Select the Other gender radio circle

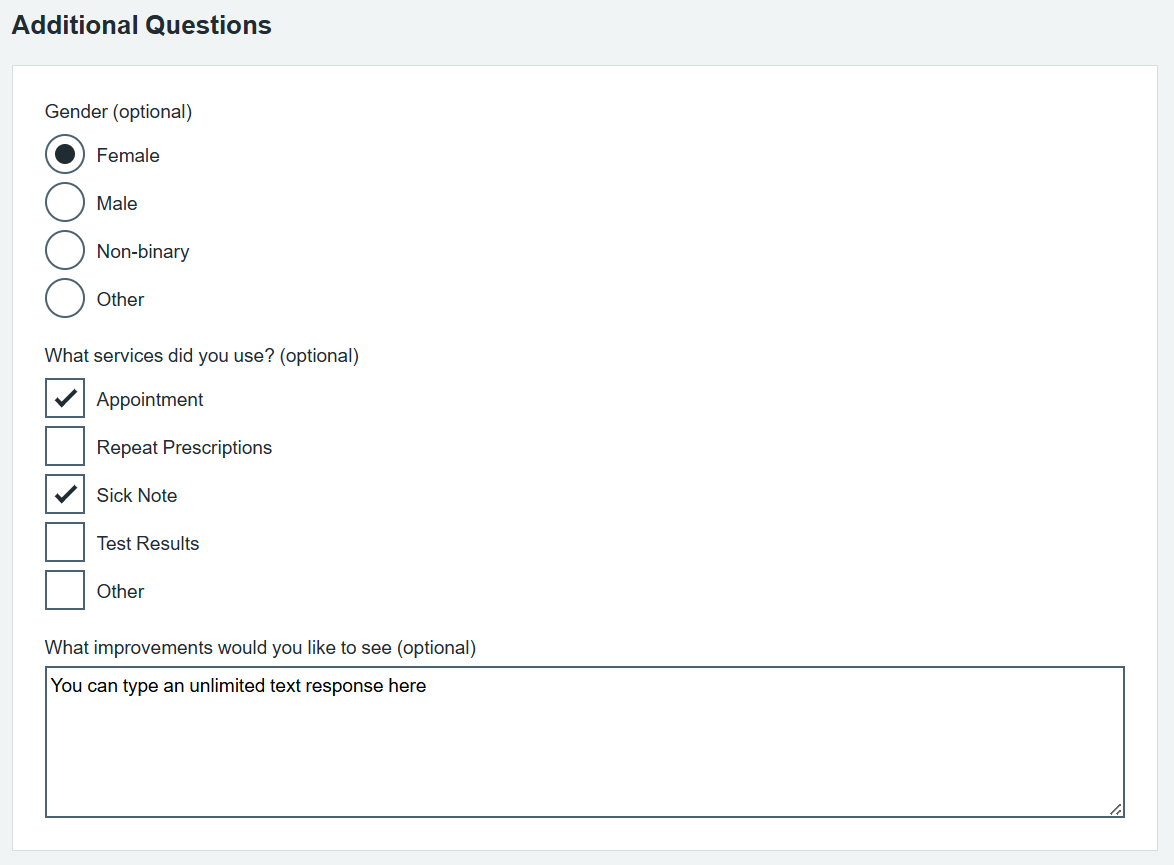pos(65,299)
